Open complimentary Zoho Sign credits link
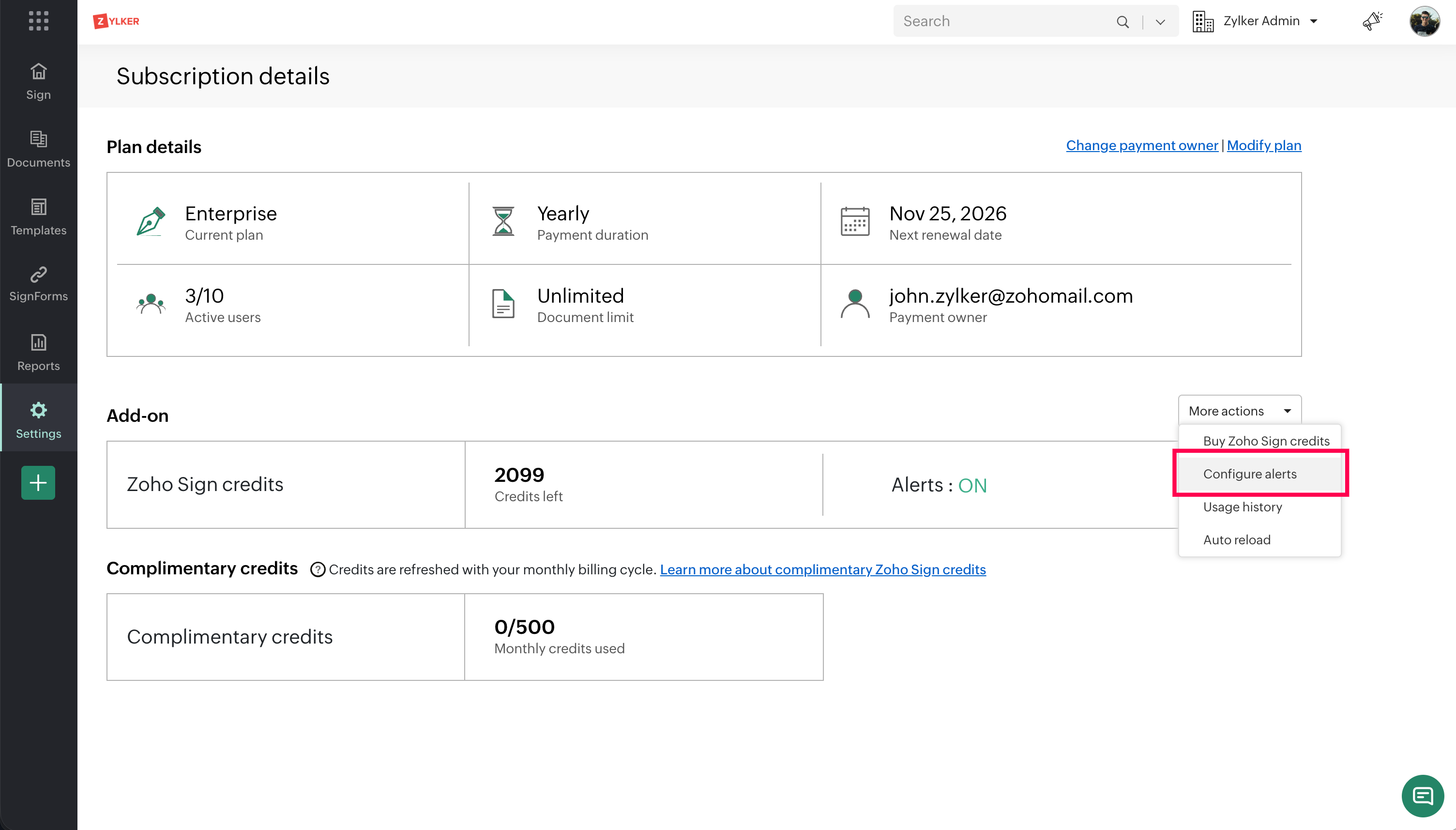 tap(822, 569)
